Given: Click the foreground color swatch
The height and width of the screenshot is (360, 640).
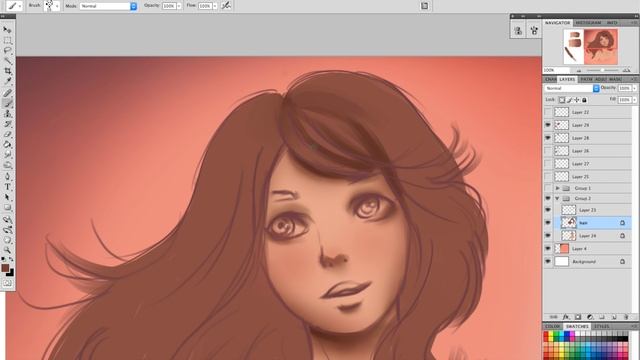Looking at the screenshot, I should click(x=5, y=268).
